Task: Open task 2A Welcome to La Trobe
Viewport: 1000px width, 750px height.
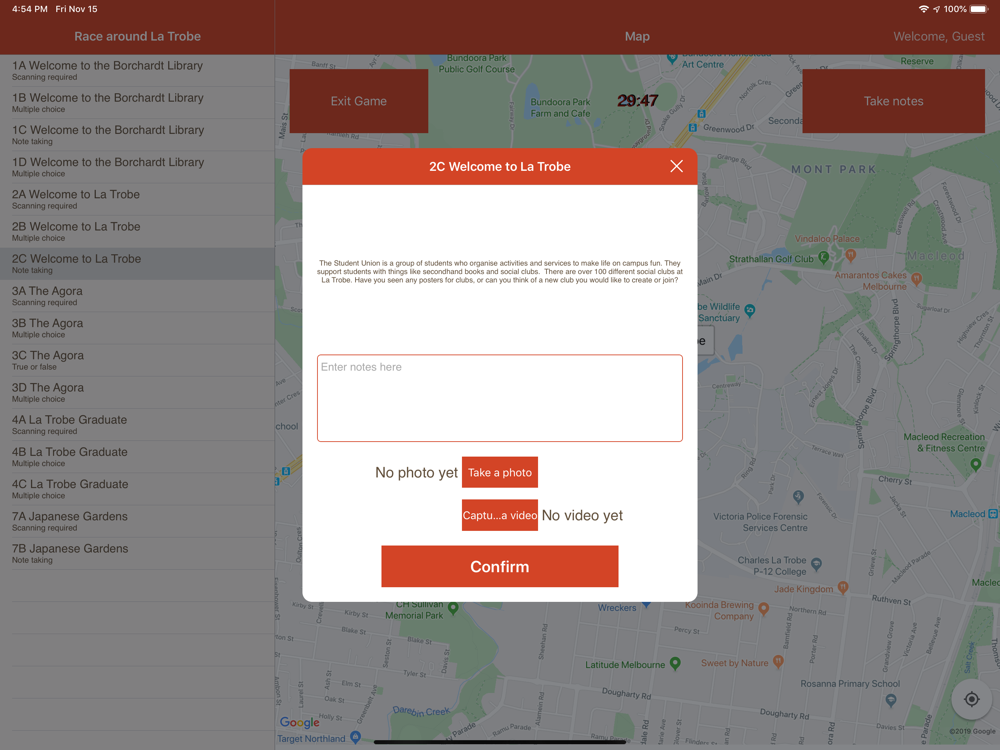Action: point(137,200)
